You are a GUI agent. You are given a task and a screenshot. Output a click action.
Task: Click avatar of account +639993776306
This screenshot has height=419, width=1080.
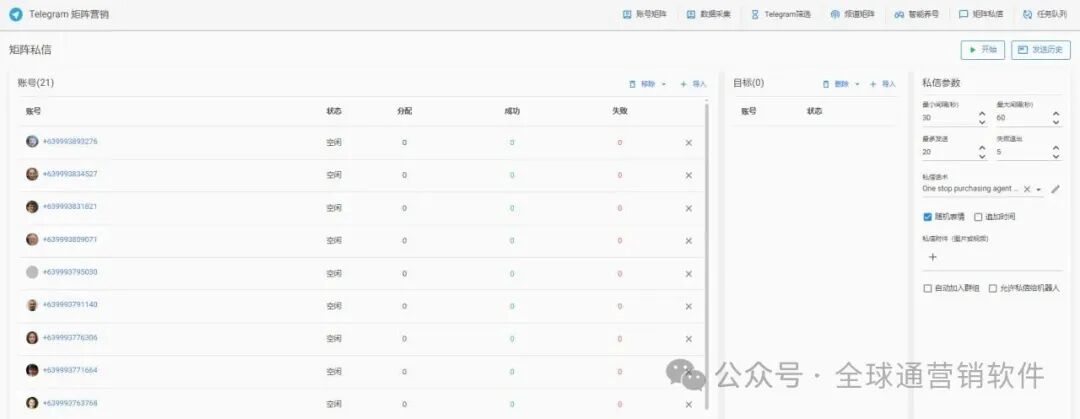click(x=32, y=338)
